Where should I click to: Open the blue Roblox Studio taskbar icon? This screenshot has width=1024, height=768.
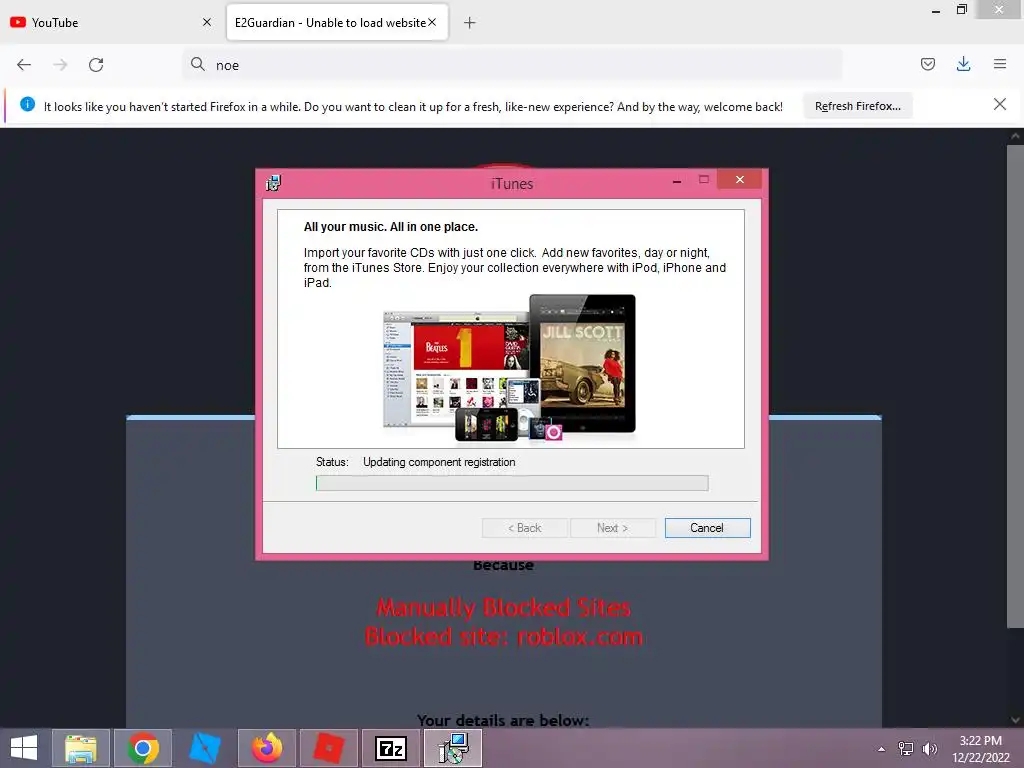coord(205,748)
